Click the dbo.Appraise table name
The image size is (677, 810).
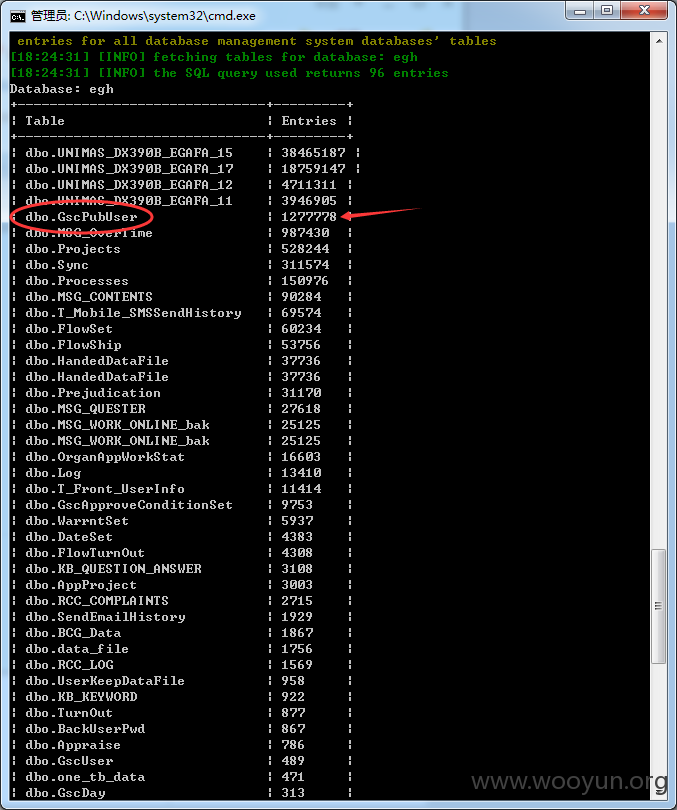point(73,745)
